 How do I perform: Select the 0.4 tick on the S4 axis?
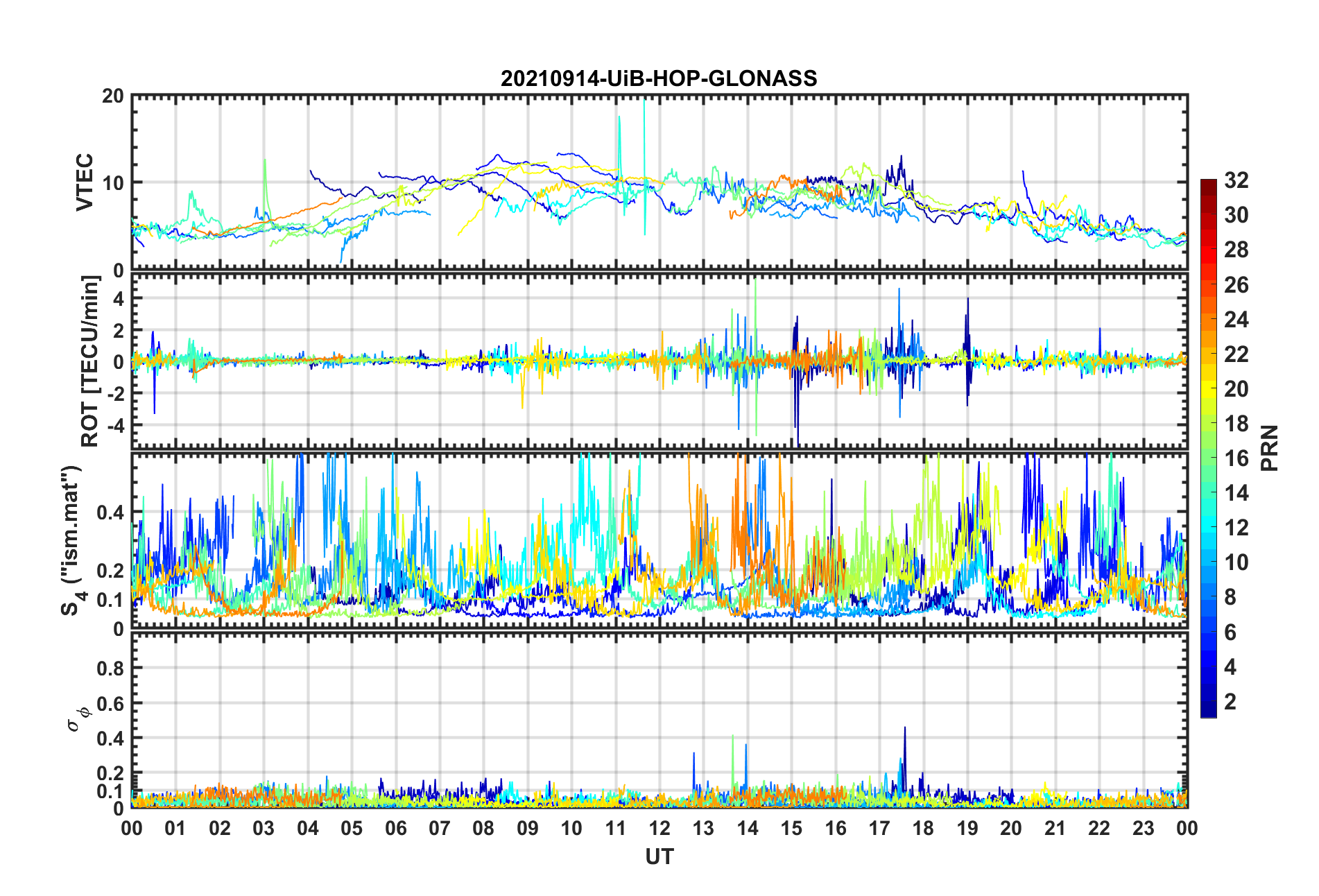coord(111,512)
